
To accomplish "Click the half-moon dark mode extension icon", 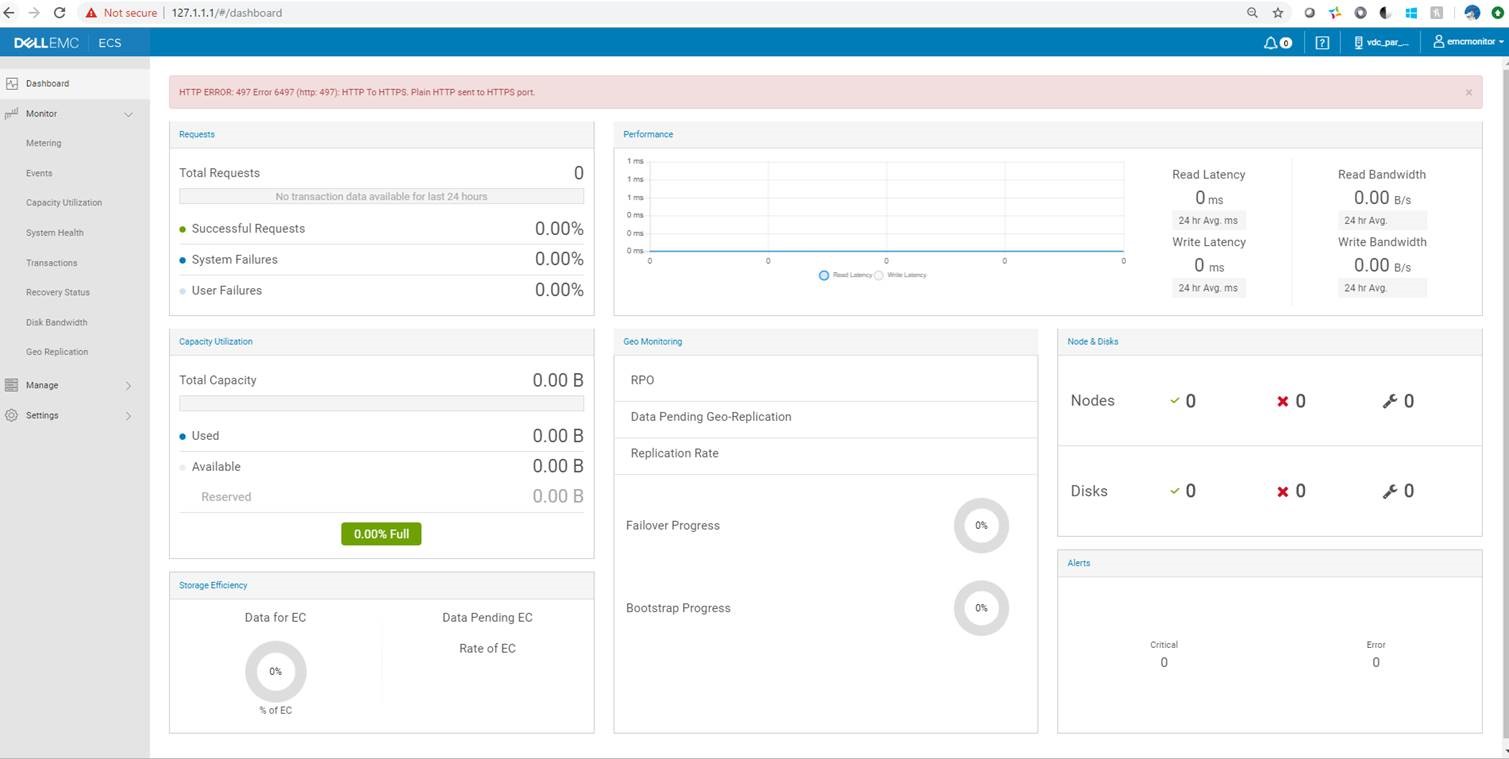I will [x=1386, y=13].
